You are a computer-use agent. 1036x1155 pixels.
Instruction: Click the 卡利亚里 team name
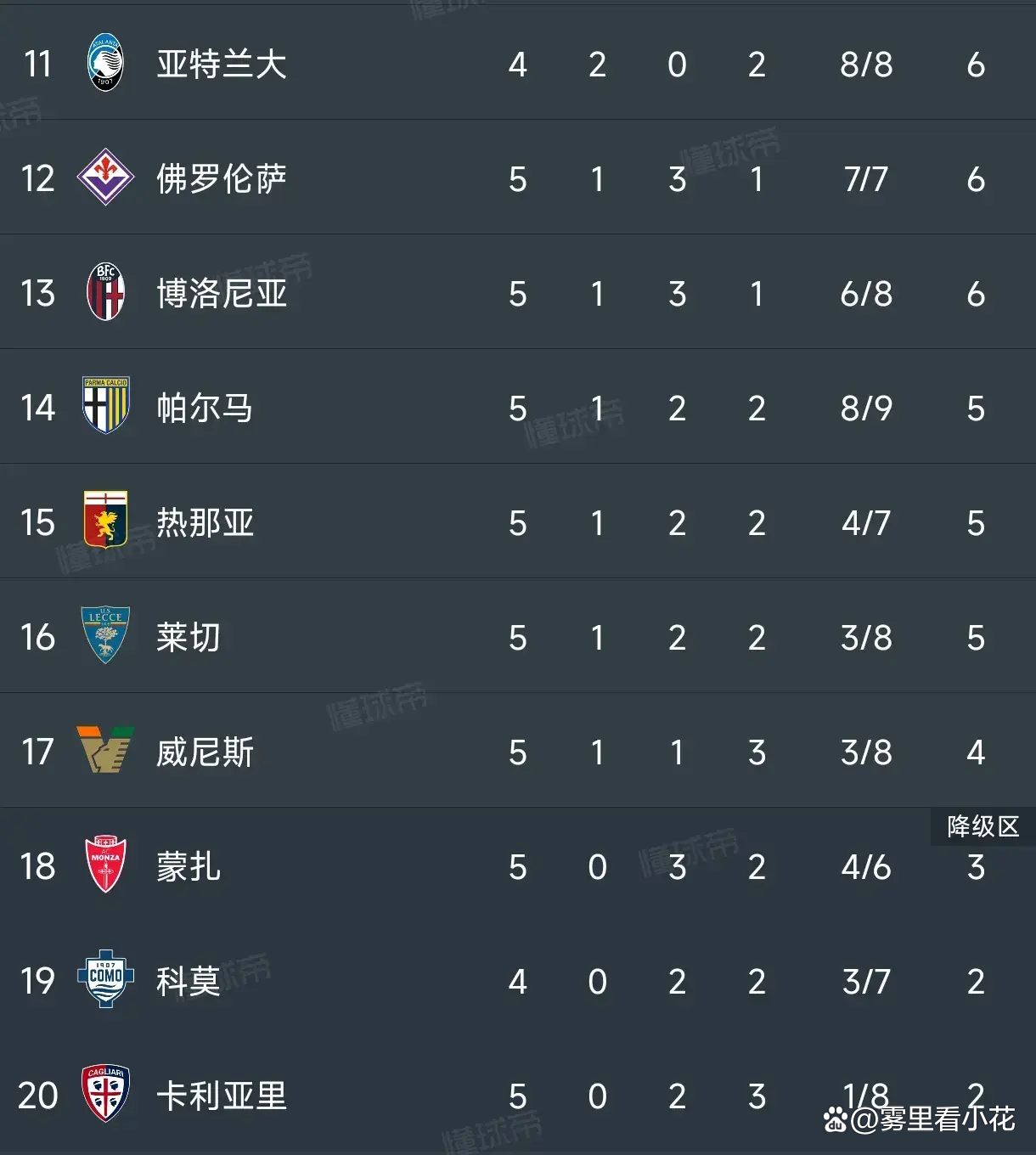[x=222, y=1096]
